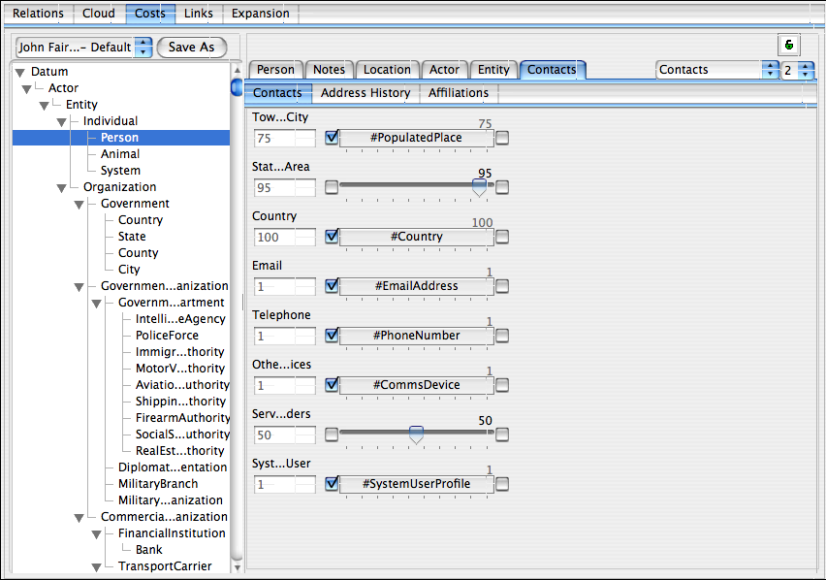Select Bank in the tree
Viewport: 826px width, 580px height.
point(149,550)
